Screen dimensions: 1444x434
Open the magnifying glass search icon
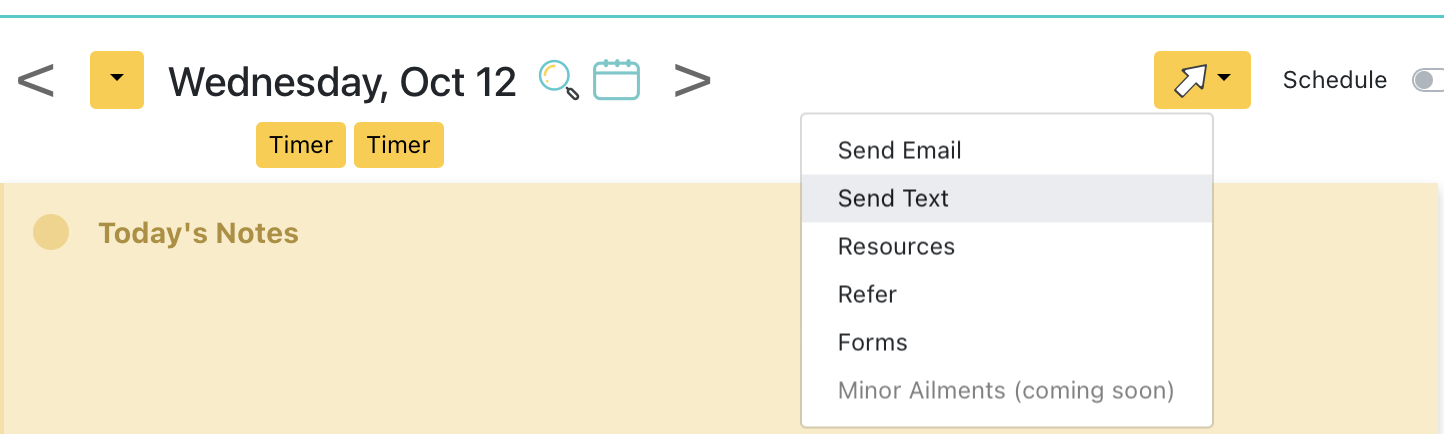coord(559,80)
